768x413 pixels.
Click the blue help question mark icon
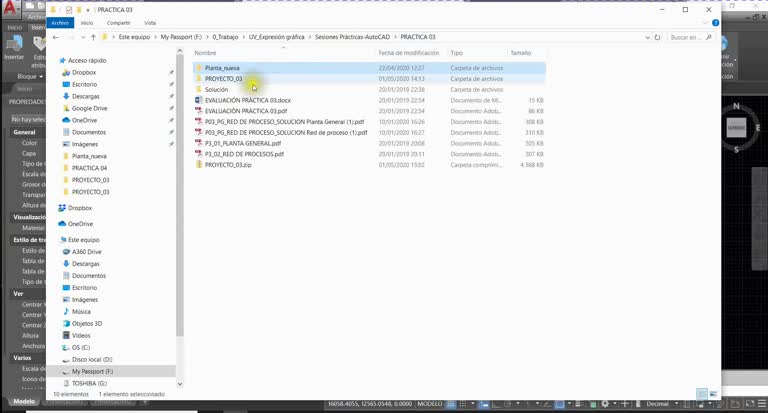716,23
